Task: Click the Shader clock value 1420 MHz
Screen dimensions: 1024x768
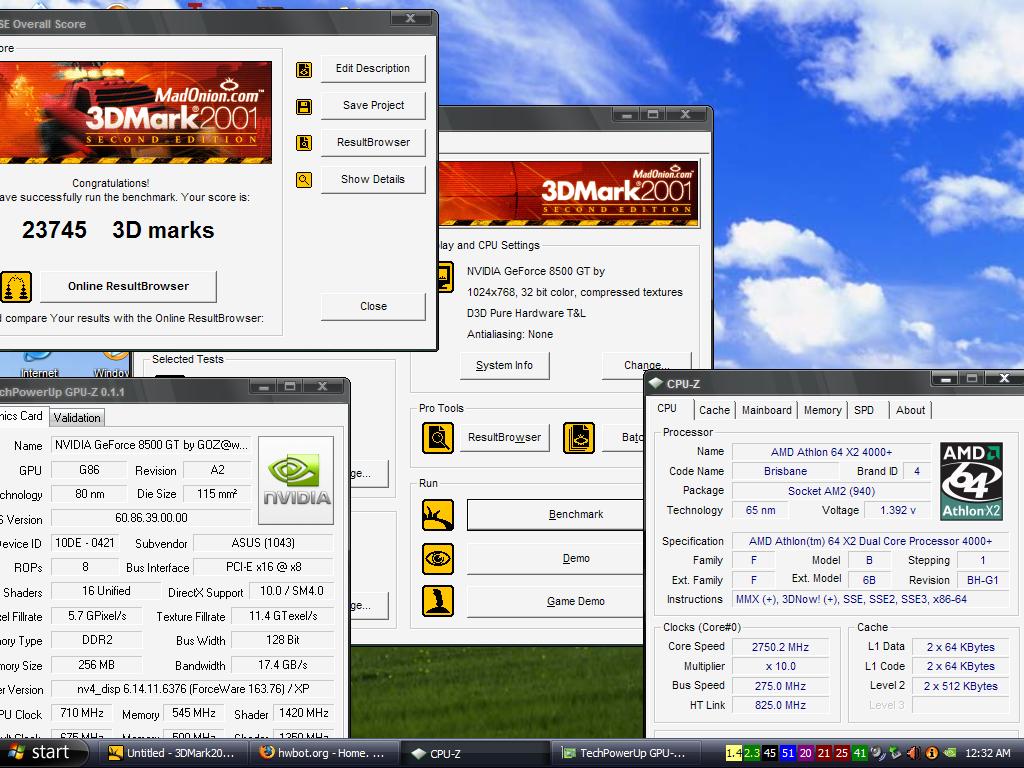Action: pos(304,713)
